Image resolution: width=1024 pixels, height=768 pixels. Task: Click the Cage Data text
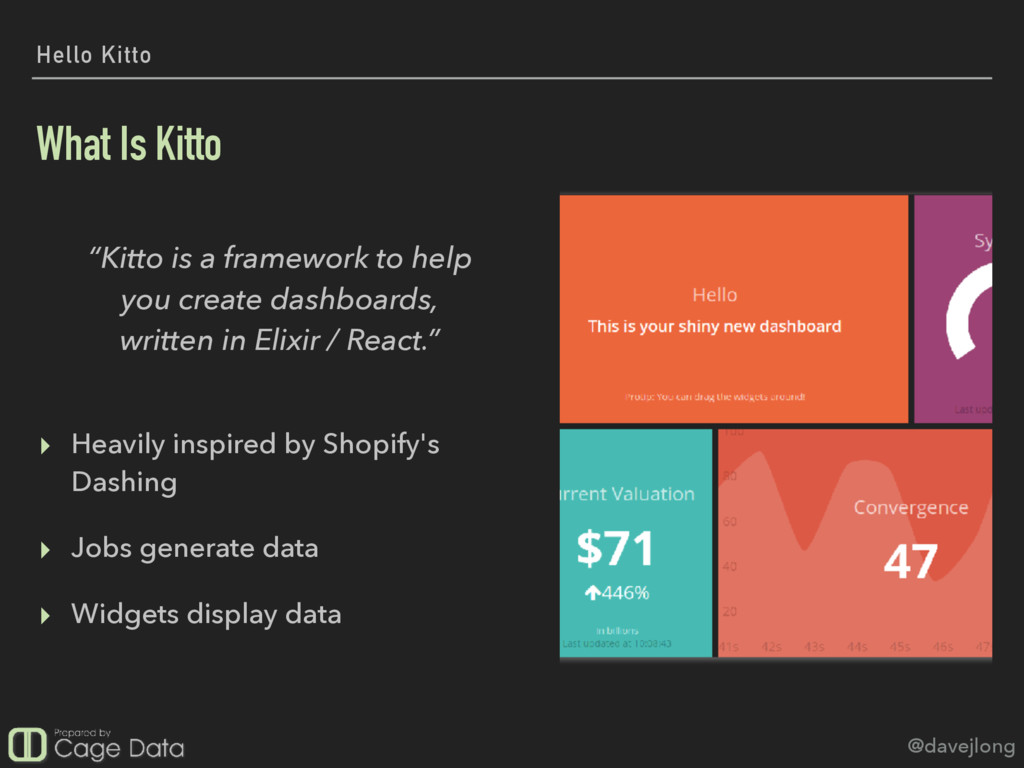point(119,748)
